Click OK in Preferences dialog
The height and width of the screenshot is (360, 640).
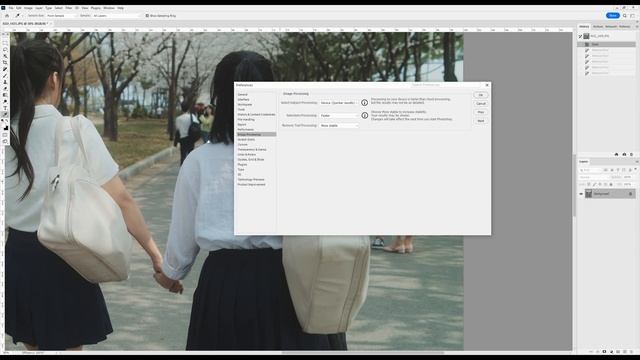point(481,95)
